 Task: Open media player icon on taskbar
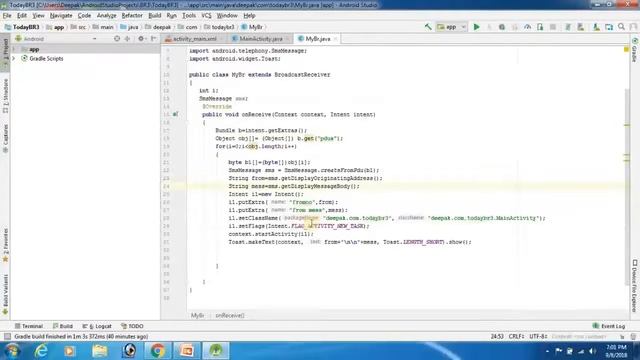point(69,351)
